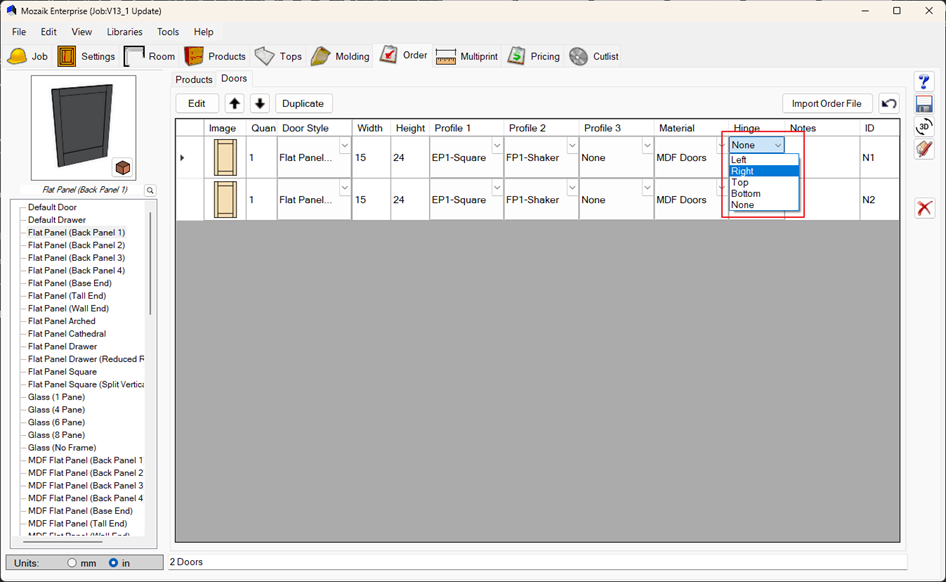Open Profile 3 dropdown in row N1
Image resolution: width=946 pixels, height=582 pixels.
click(x=647, y=146)
